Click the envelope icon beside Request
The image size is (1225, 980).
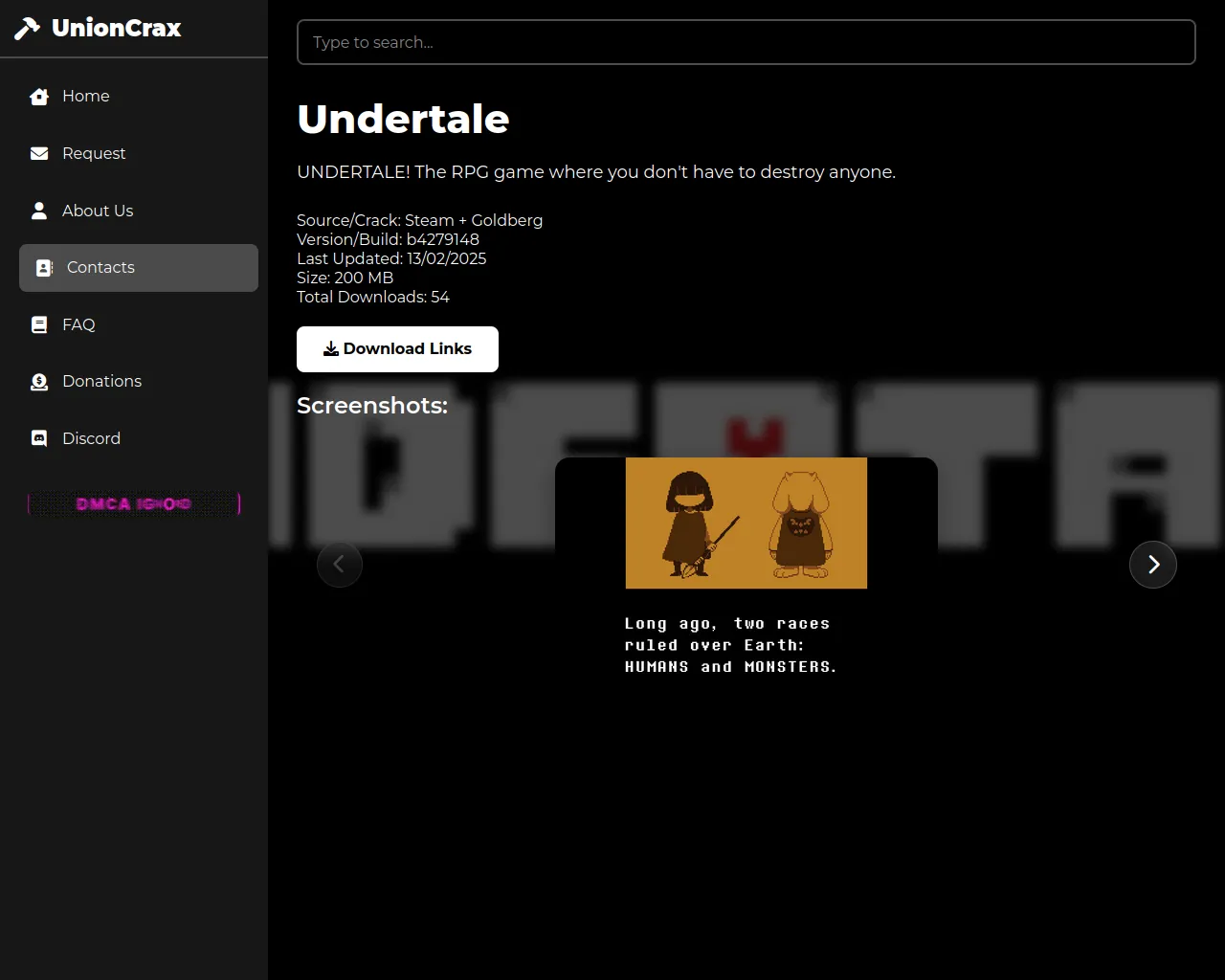click(39, 154)
